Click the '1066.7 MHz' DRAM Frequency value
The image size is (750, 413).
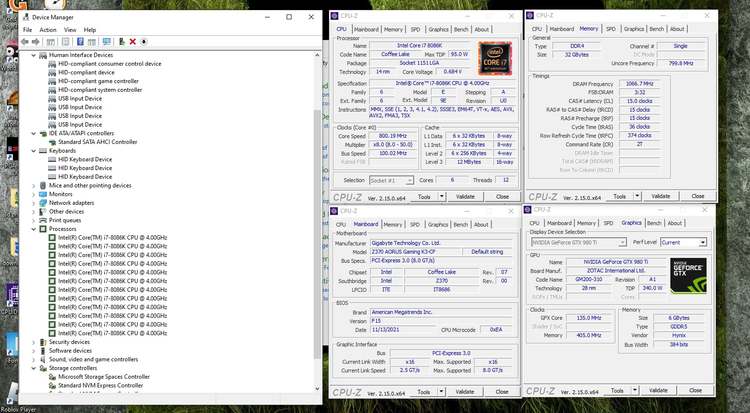(x=640, y=84)
